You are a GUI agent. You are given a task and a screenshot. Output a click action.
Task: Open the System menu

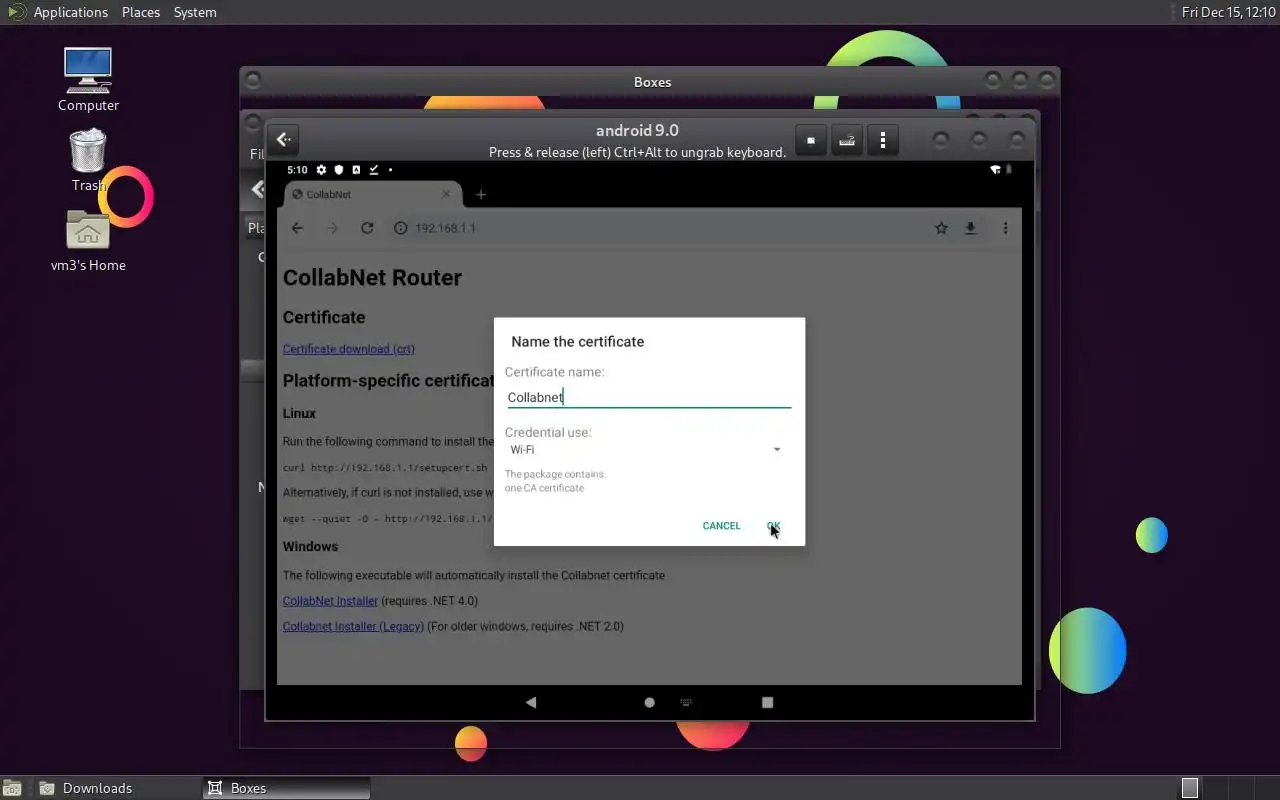point(195,12)
